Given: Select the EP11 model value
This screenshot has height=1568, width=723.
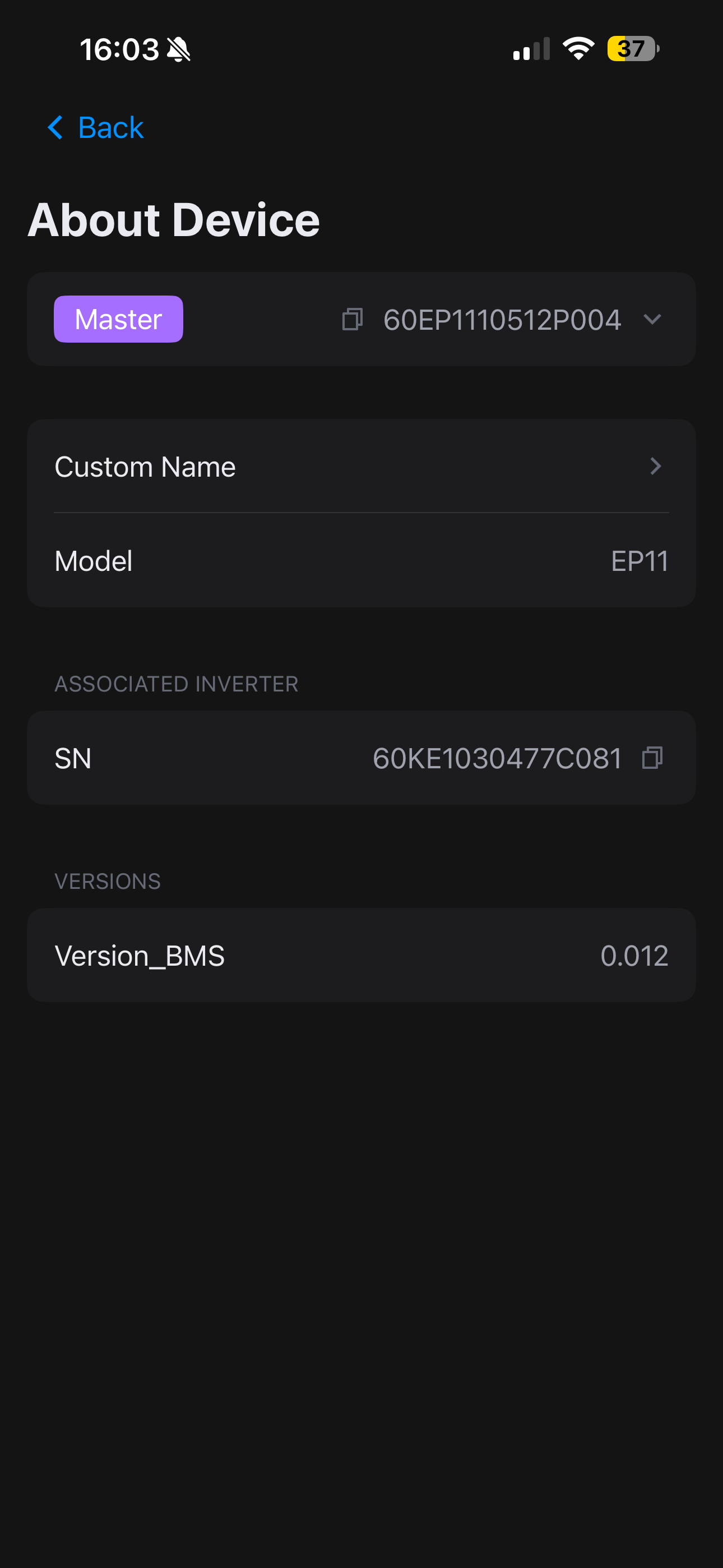Looking at the screenshot, I should [639, 561].
